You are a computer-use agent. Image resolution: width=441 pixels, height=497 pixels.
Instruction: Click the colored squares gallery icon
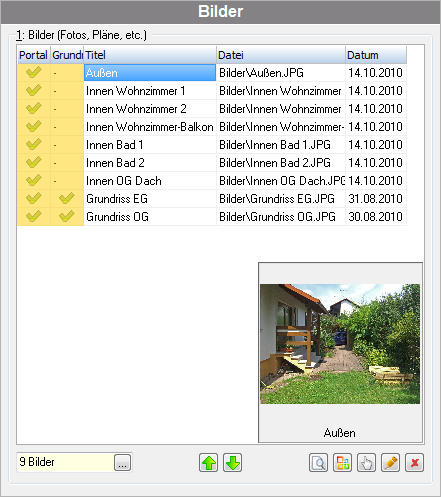[x=342, y=463]
